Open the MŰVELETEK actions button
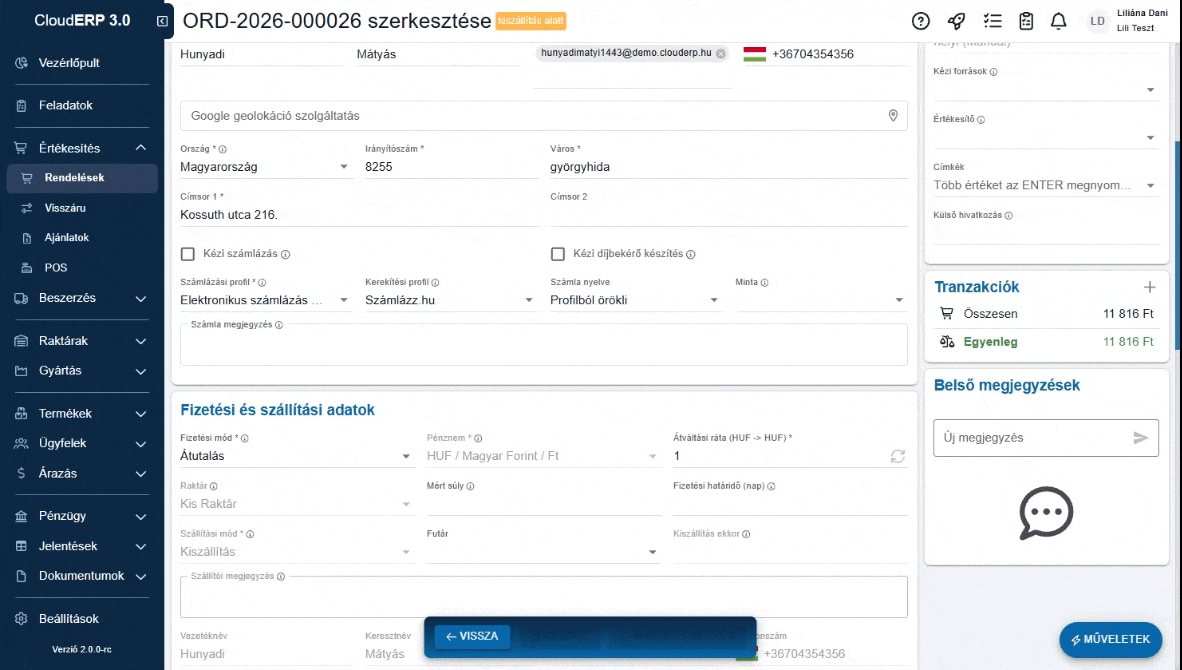Viewport: 1182px width, 670px height. tap(1110, 640)
